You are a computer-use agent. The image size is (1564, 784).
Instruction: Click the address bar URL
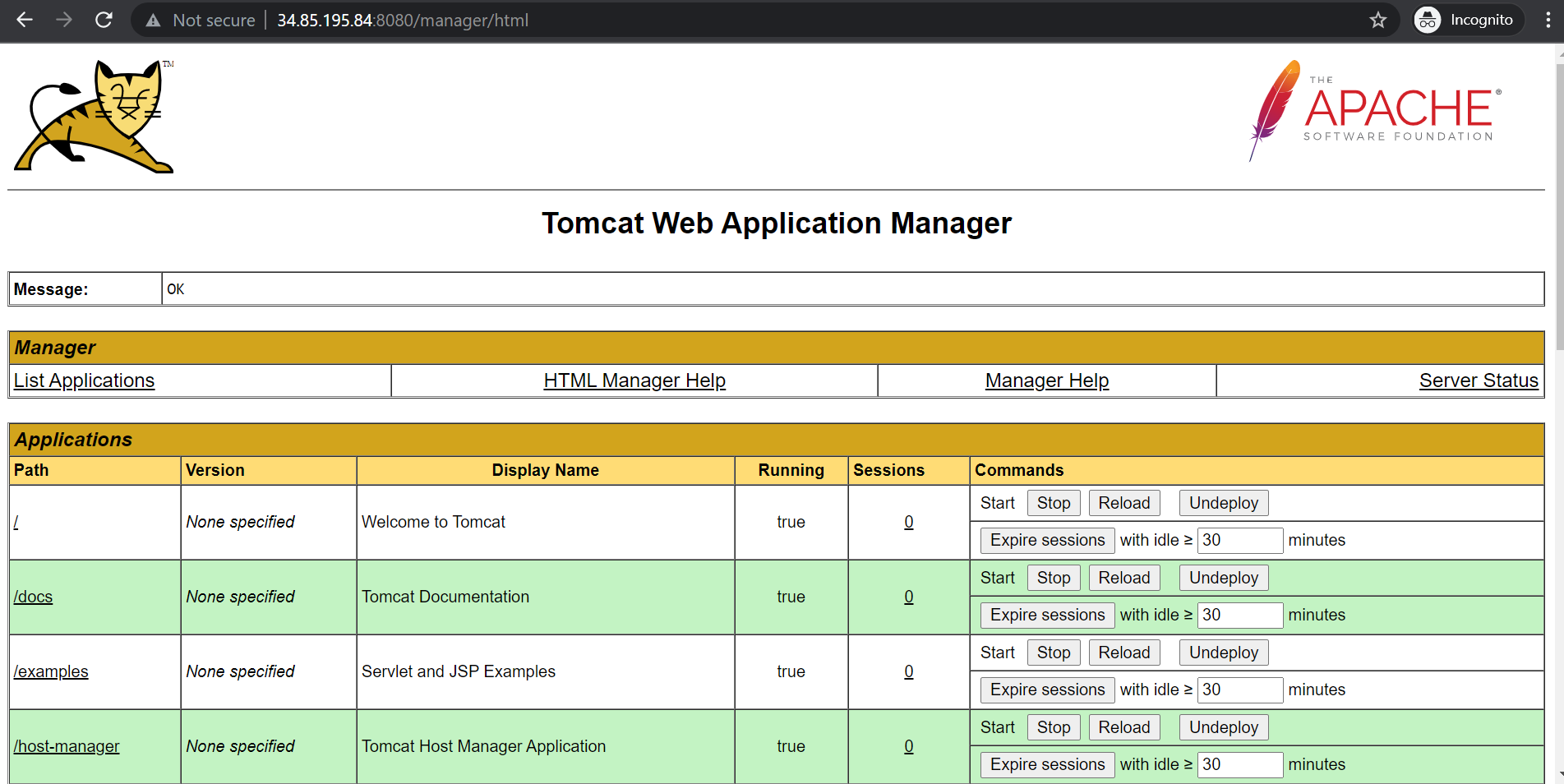coord(403,21)
